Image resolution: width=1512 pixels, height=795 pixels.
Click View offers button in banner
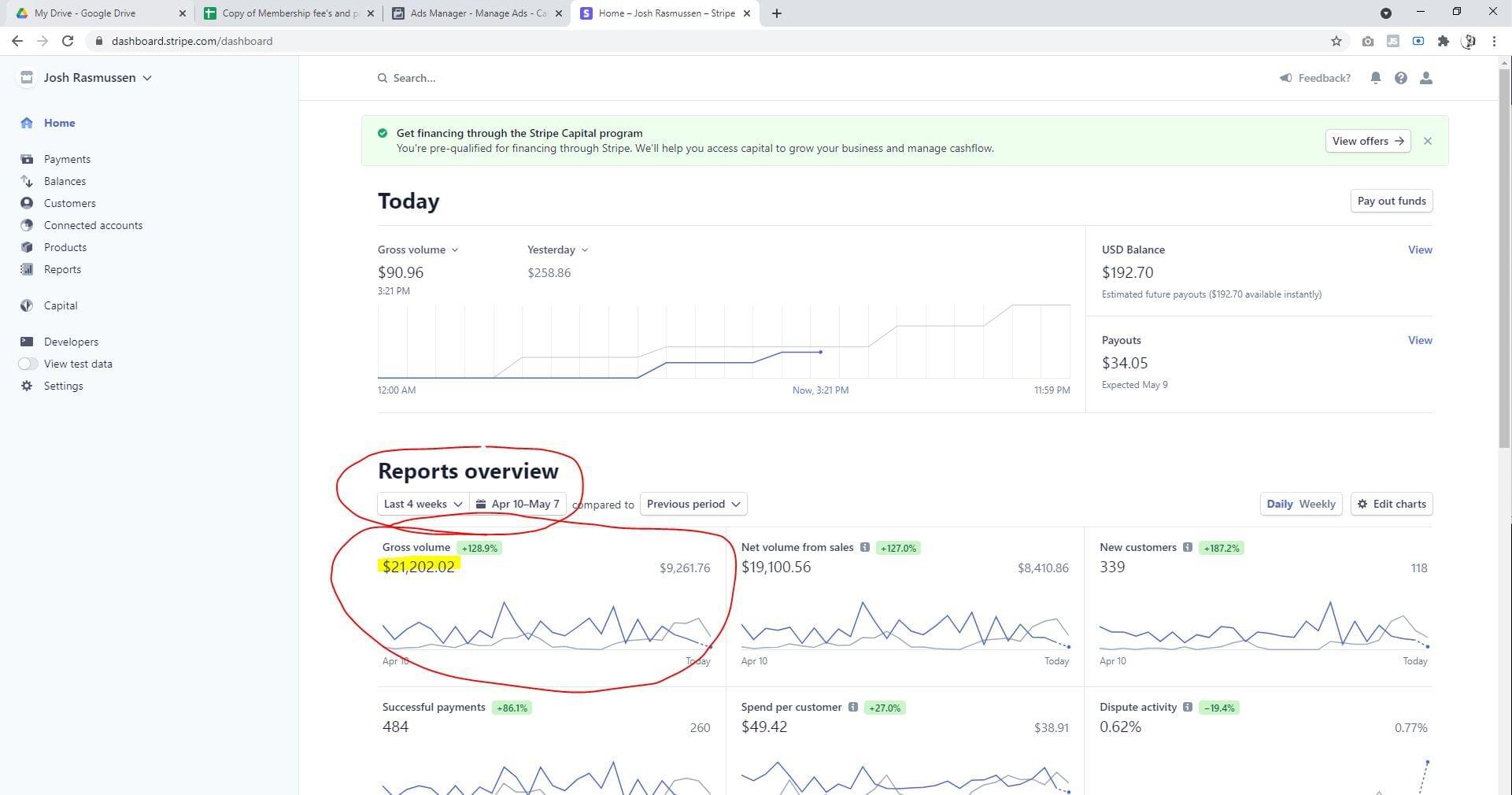pos(1367,141)
